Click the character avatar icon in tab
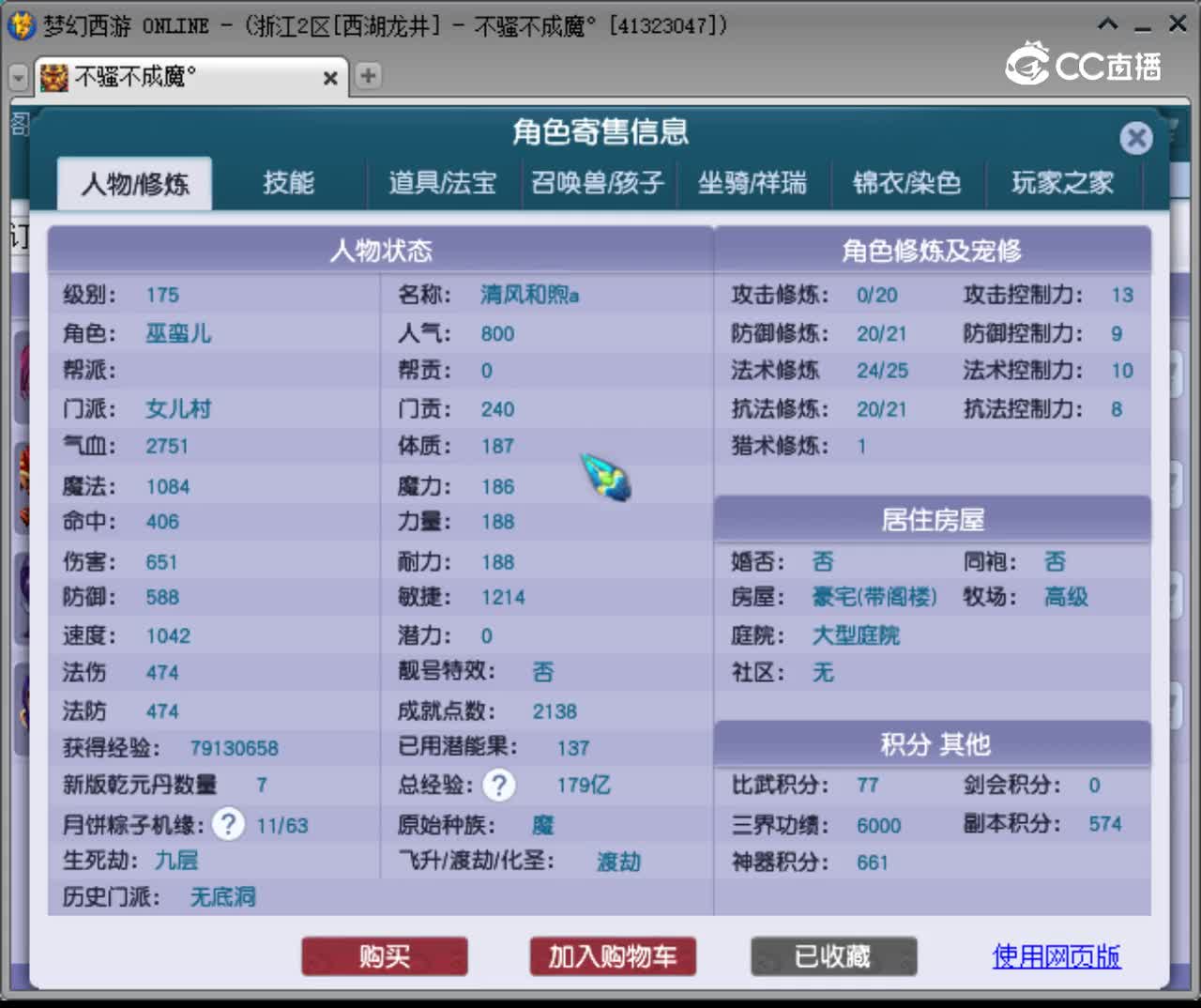Image resolution: width=1201 pixels, height=1008 pixels. pyautogui.click(x=54, y=77)
